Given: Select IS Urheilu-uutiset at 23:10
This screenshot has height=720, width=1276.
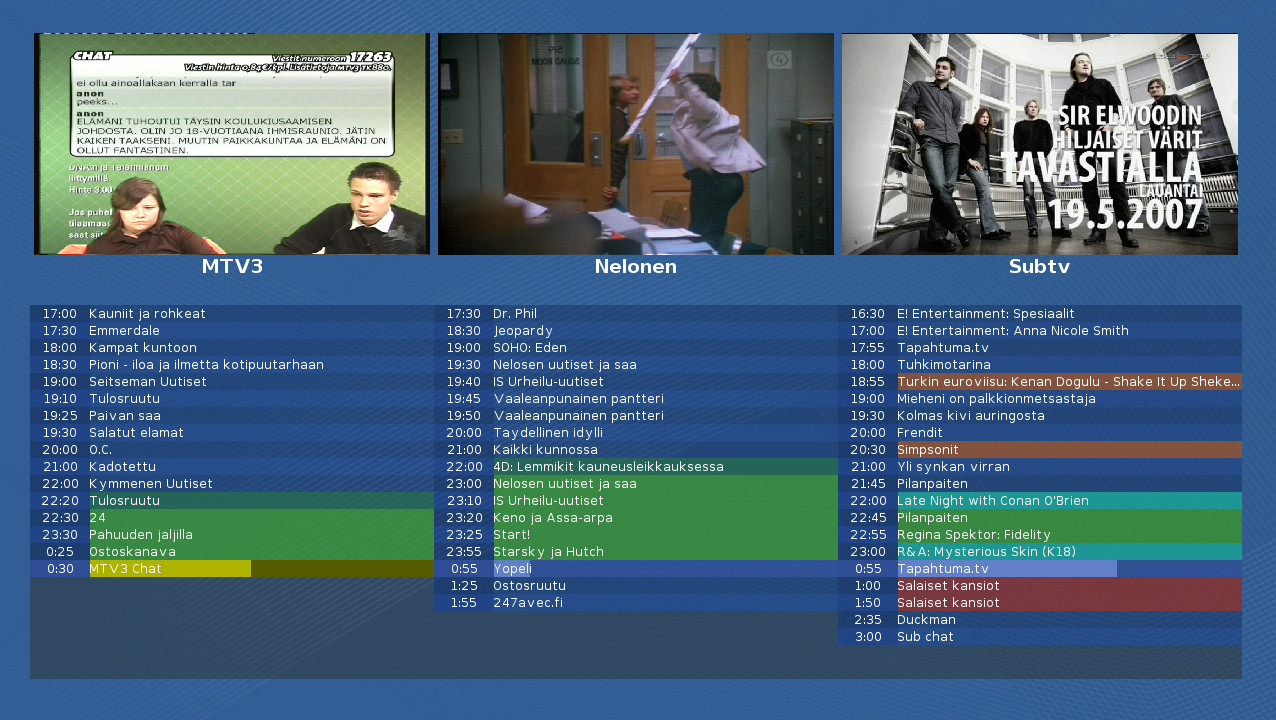Looking at the screenshot, I should coord(636,501).
